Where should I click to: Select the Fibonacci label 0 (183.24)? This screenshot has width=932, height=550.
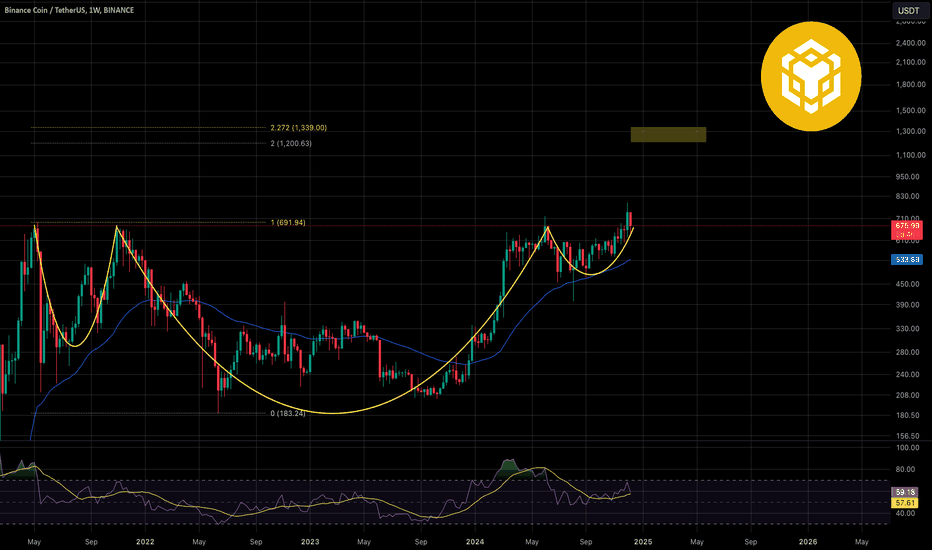pos(288,413)
